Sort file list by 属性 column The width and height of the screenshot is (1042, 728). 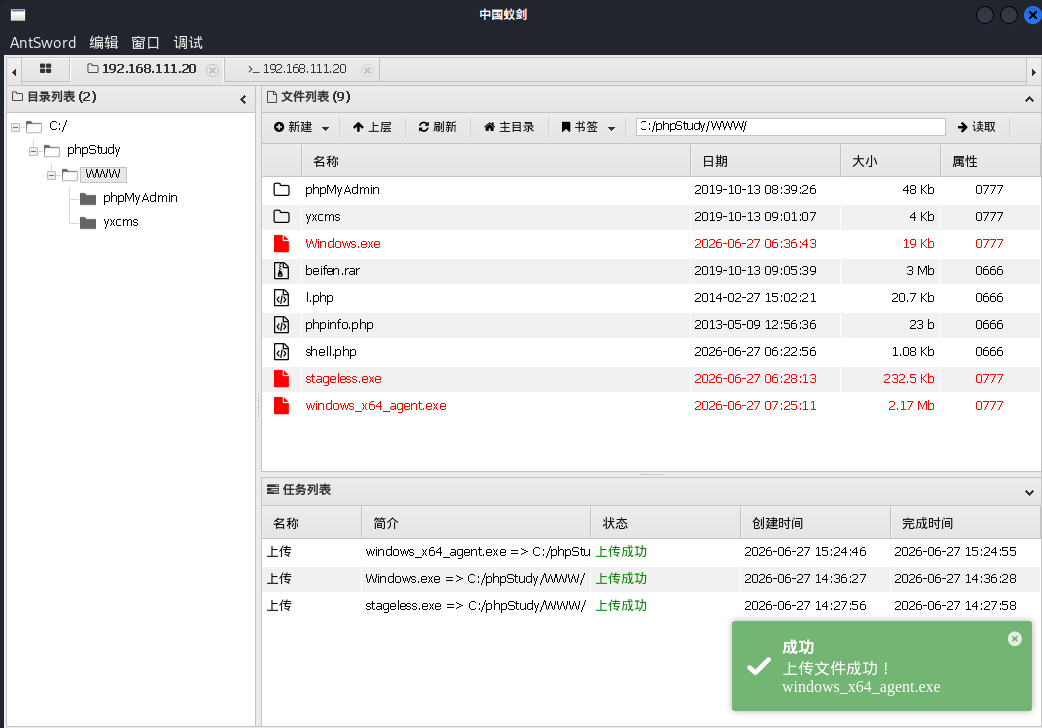(990, 161)
